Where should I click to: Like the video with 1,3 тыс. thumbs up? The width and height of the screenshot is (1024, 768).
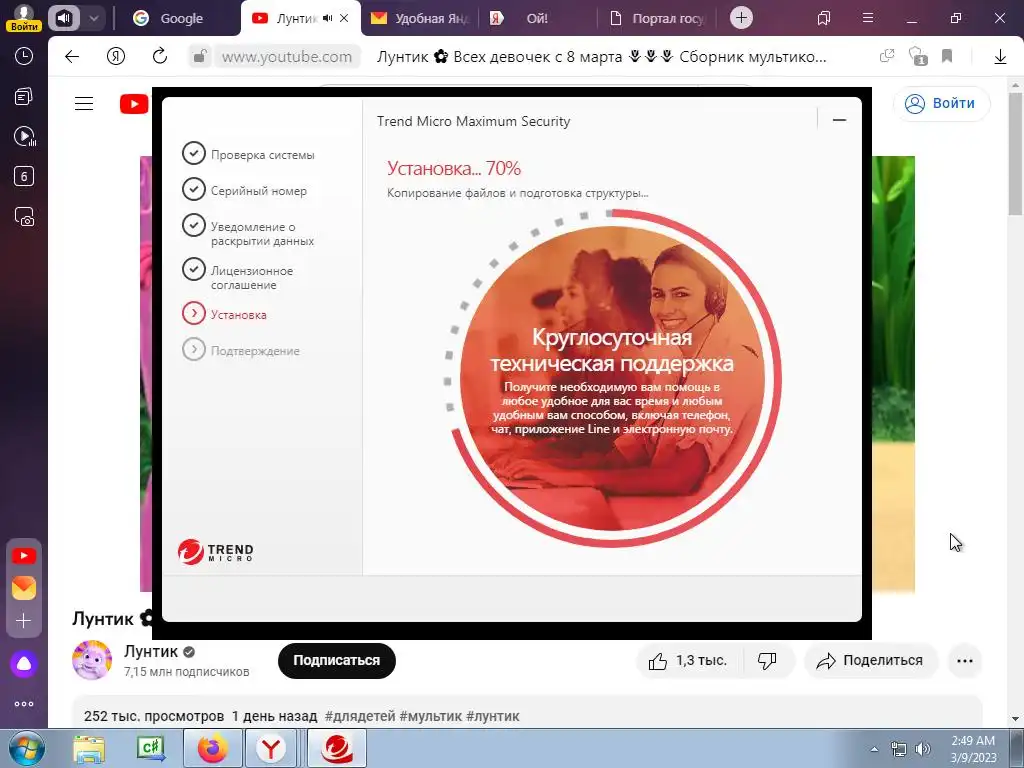(x=688, y=661)
